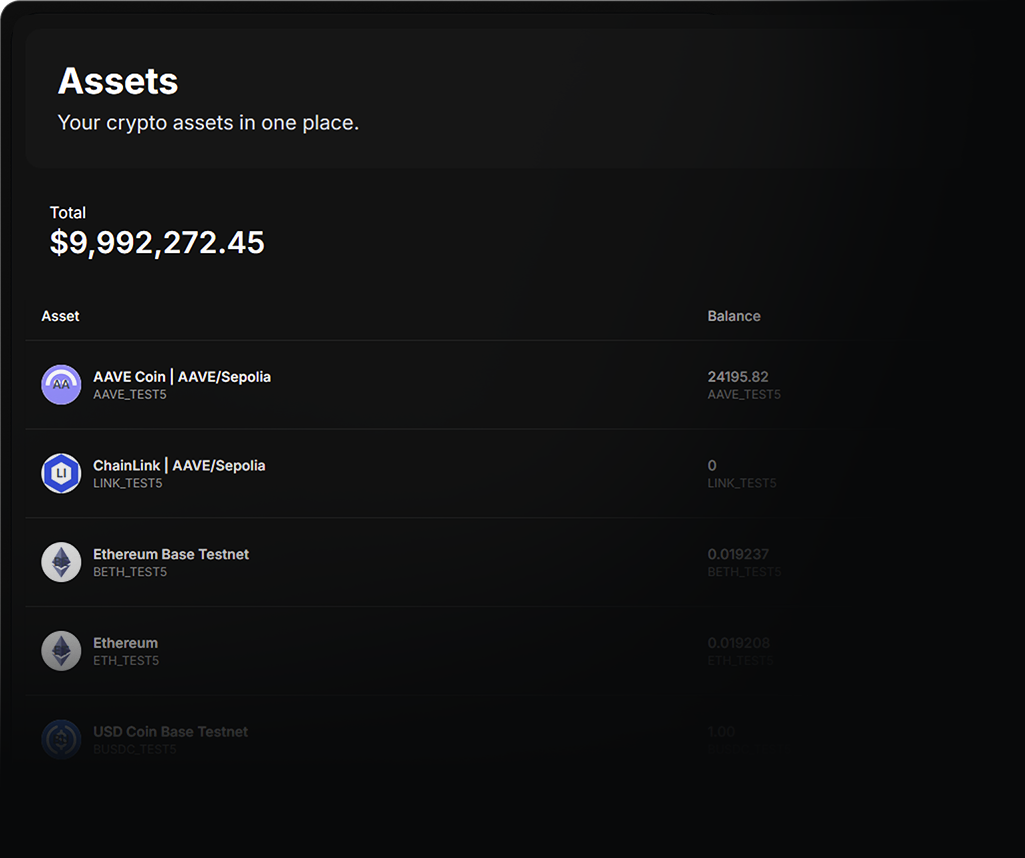
Task: Click the AAVE Coin purple token icon
Action: tap(61, 385)
